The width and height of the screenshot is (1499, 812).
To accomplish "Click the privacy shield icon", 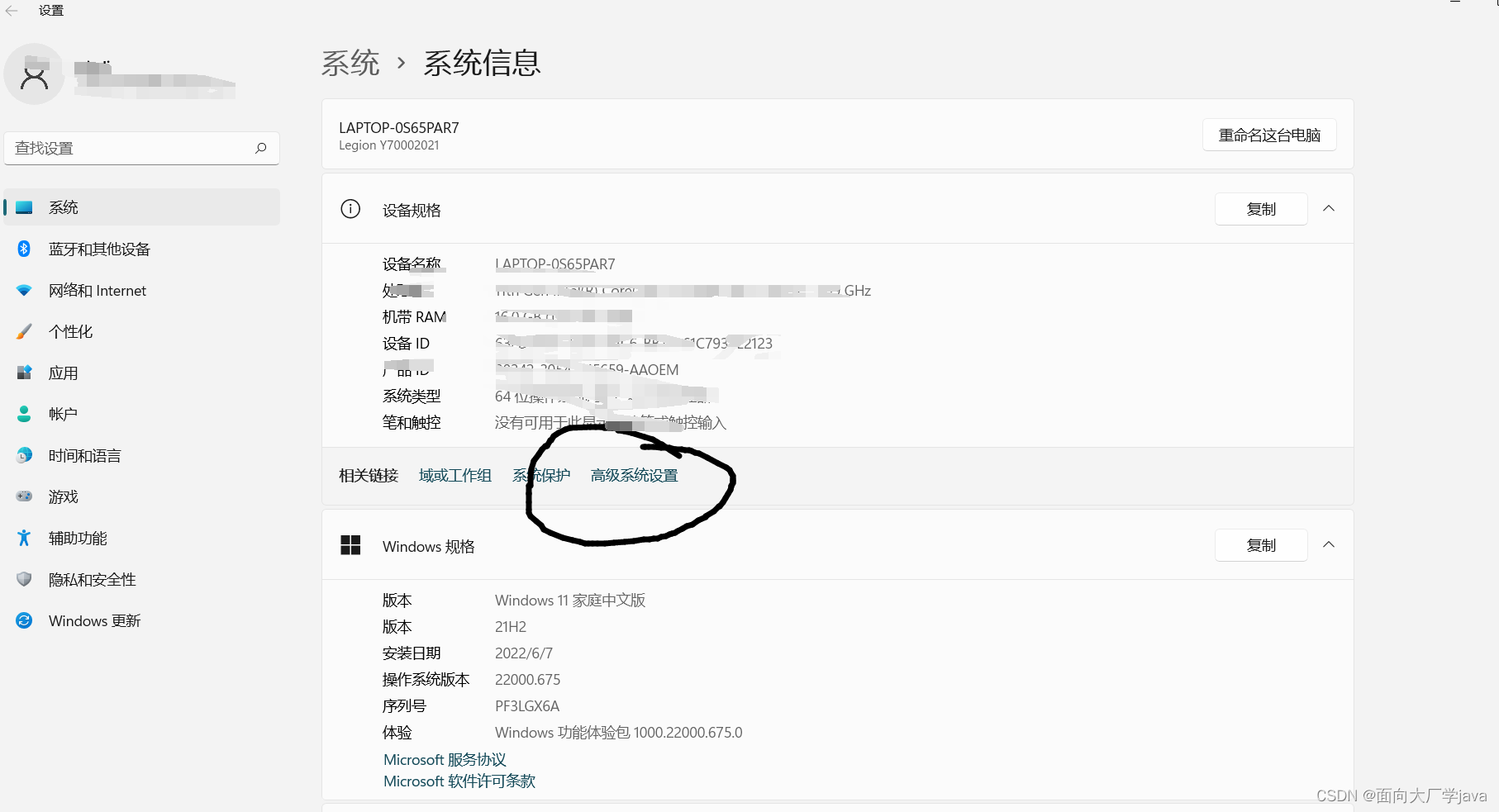I will click(24, 579).
